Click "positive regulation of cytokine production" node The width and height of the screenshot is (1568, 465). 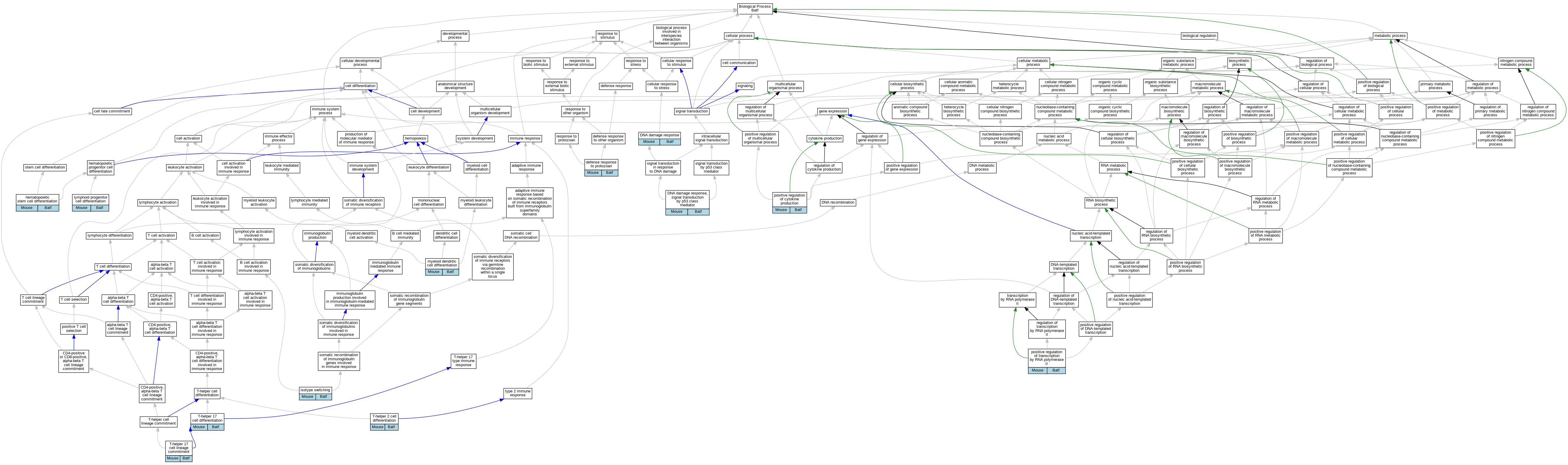789,200
